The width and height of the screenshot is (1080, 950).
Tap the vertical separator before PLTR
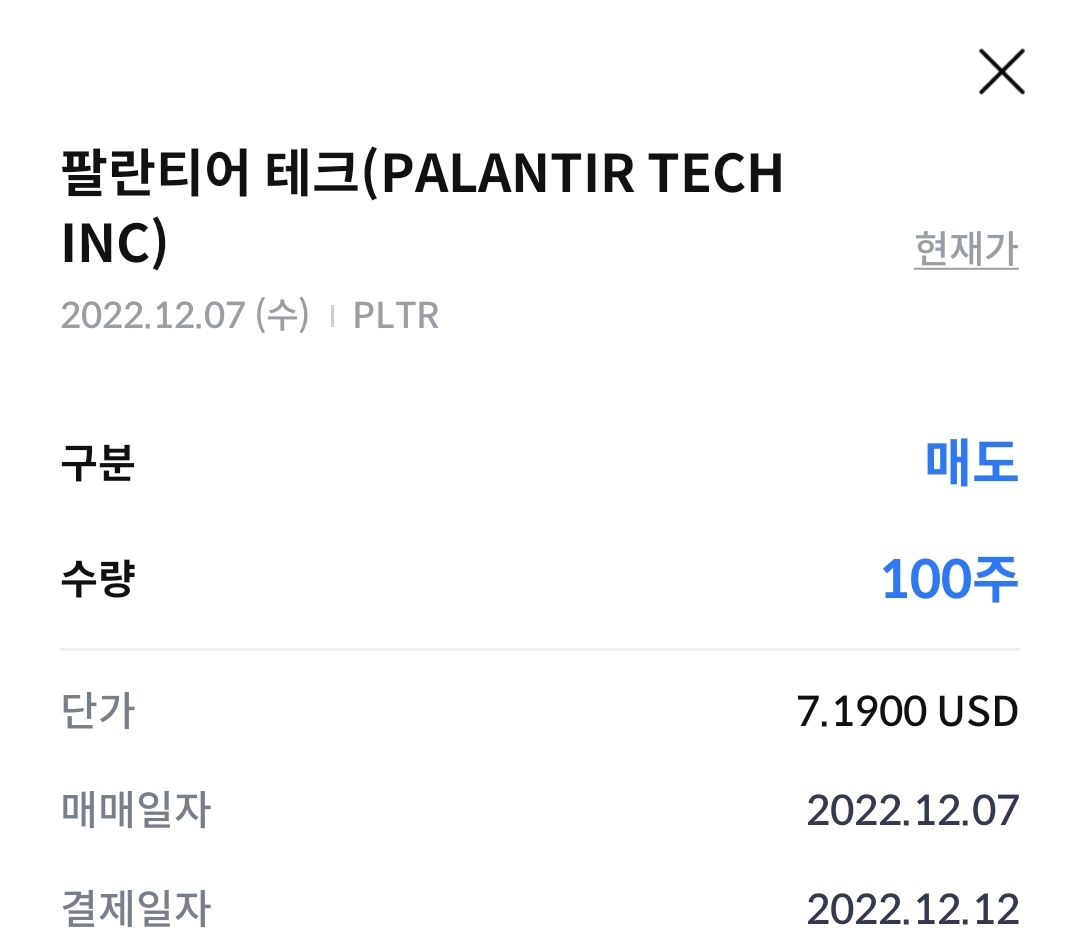tap(332, 316)
